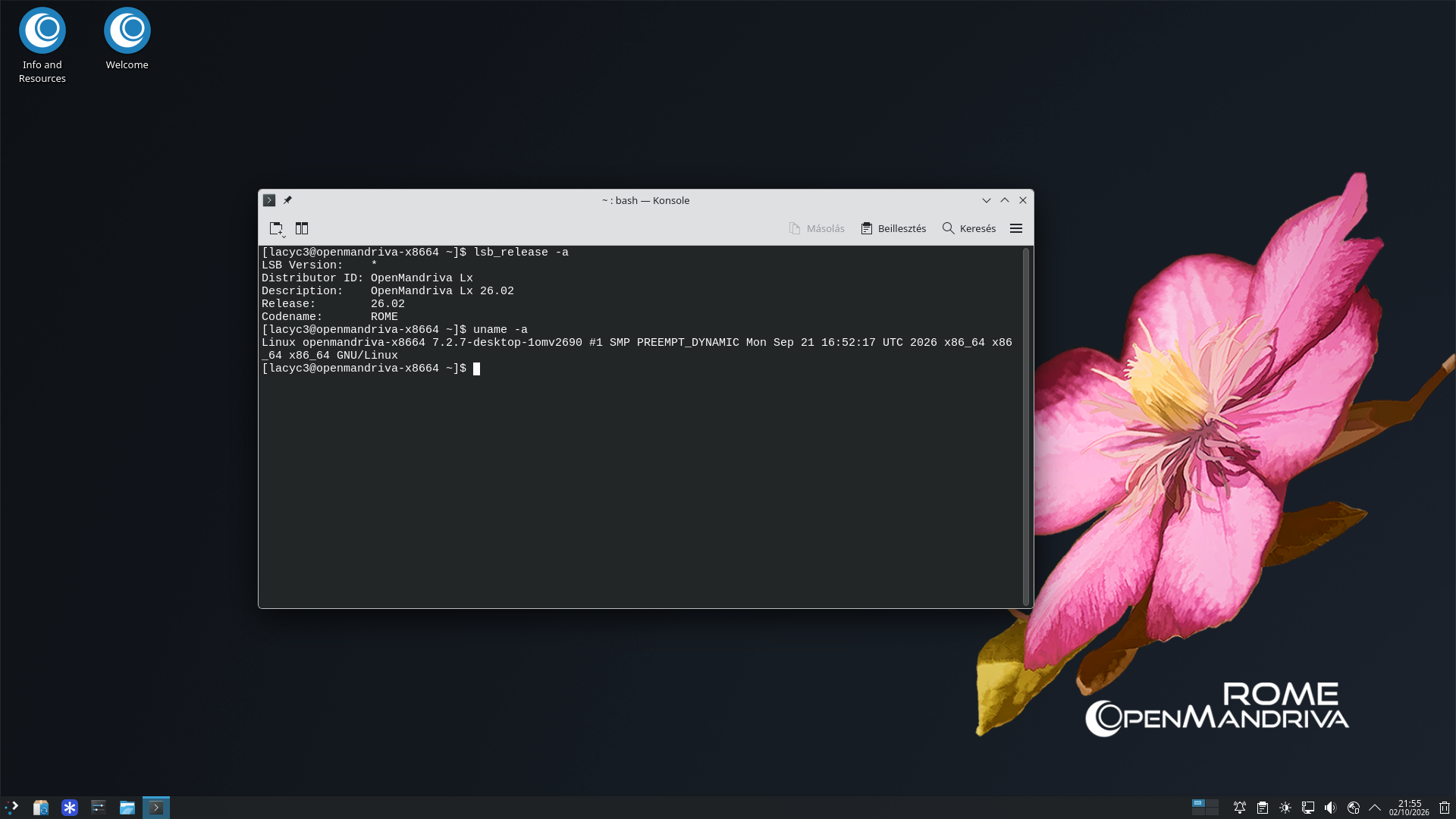Click the 'Release: 26.02' output line
Screen dimensions: 1456x819
[333, 304]
